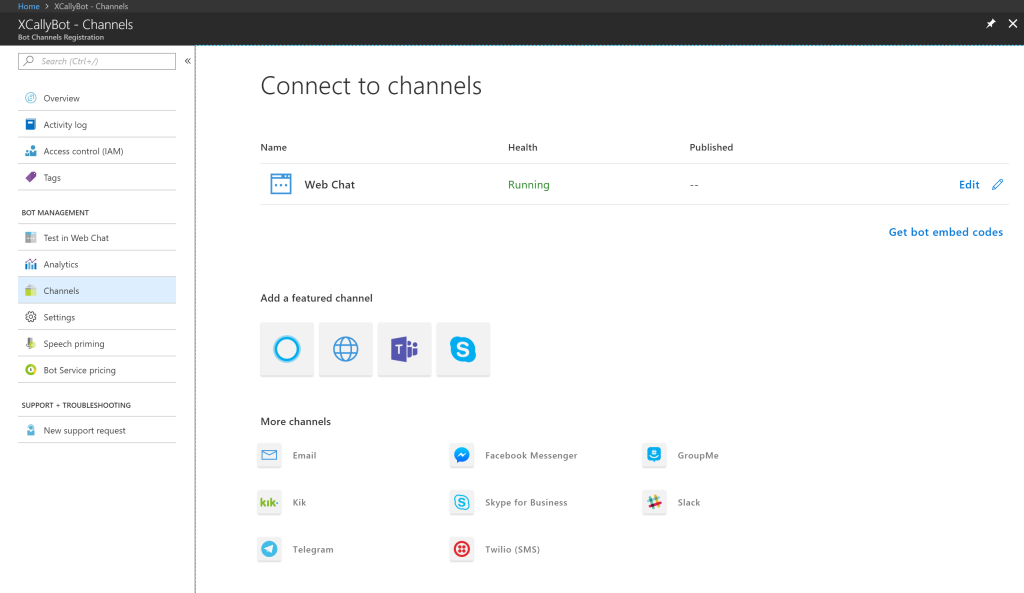Click the Twilio (SMS) icon

click(x=462, y=549)
